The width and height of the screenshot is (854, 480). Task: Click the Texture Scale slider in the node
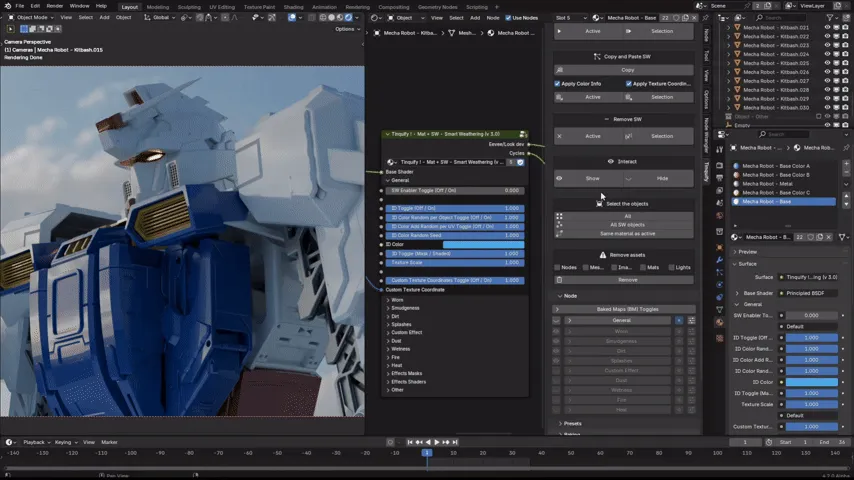click(455, 263)
